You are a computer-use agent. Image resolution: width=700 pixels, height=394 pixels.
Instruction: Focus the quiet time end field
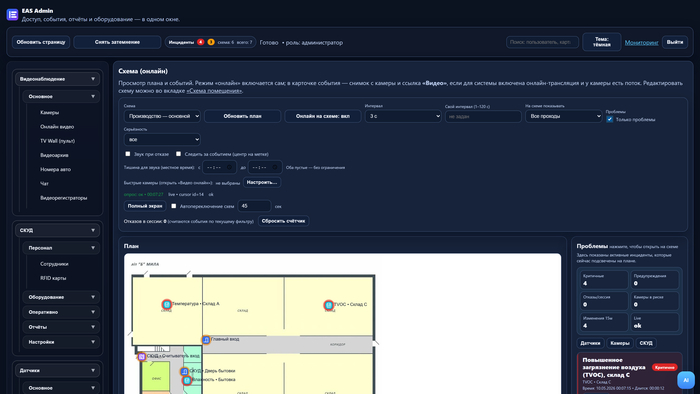tap(265, 167)
